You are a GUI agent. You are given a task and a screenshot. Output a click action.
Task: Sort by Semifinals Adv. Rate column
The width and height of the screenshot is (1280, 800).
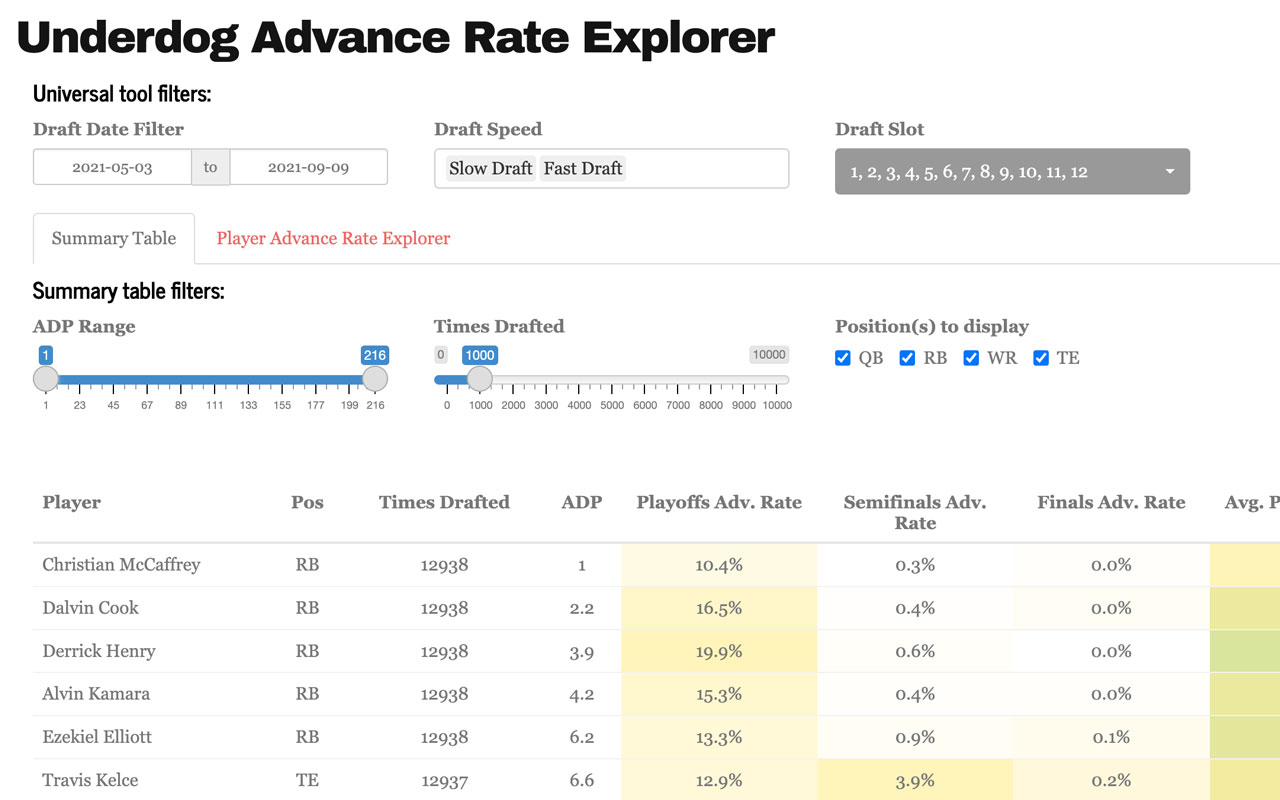915,512
